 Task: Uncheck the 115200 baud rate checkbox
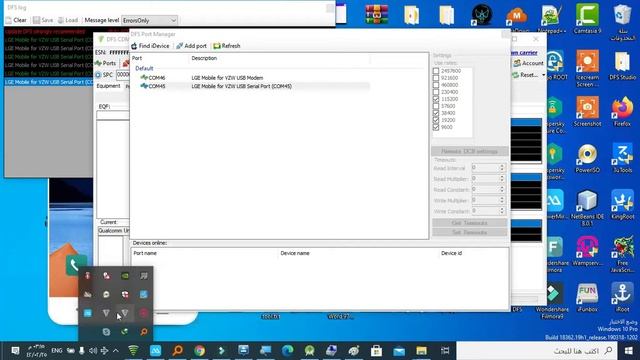tap(436, 99)
